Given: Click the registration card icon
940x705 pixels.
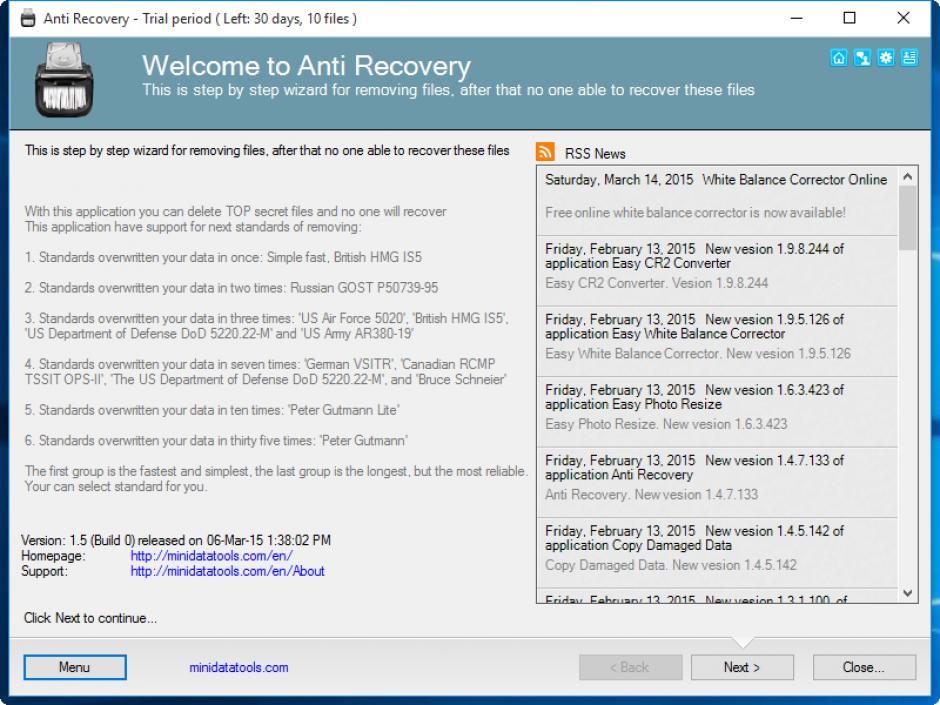Looking at the screenshot, I should pos(909,58).
